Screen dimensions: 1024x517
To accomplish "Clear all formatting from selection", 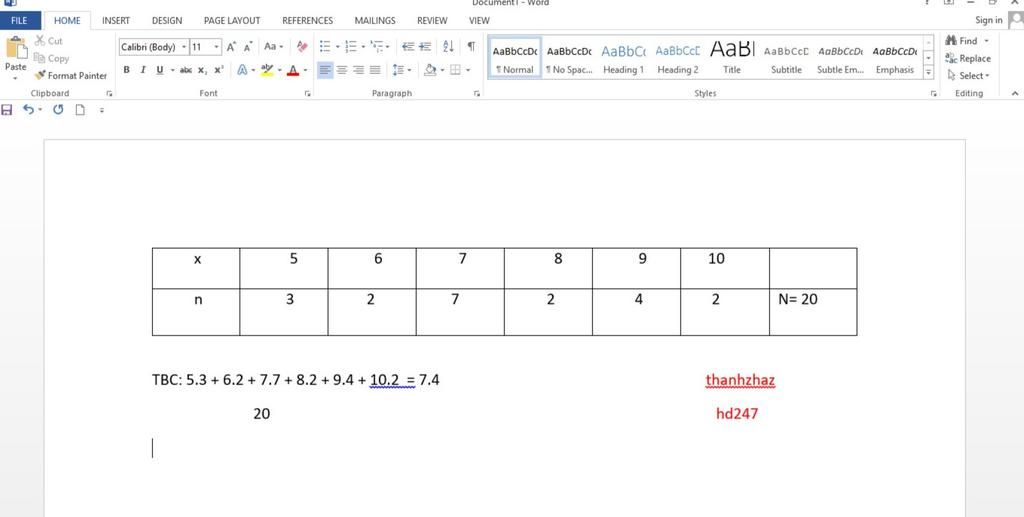I will [301, 47].
